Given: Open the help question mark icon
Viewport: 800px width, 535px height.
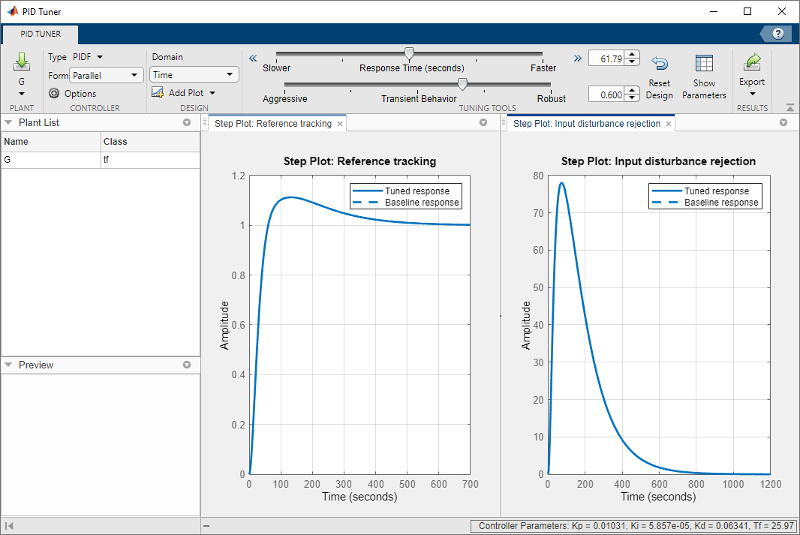Looking at the screenshot, I should point(778,33).
